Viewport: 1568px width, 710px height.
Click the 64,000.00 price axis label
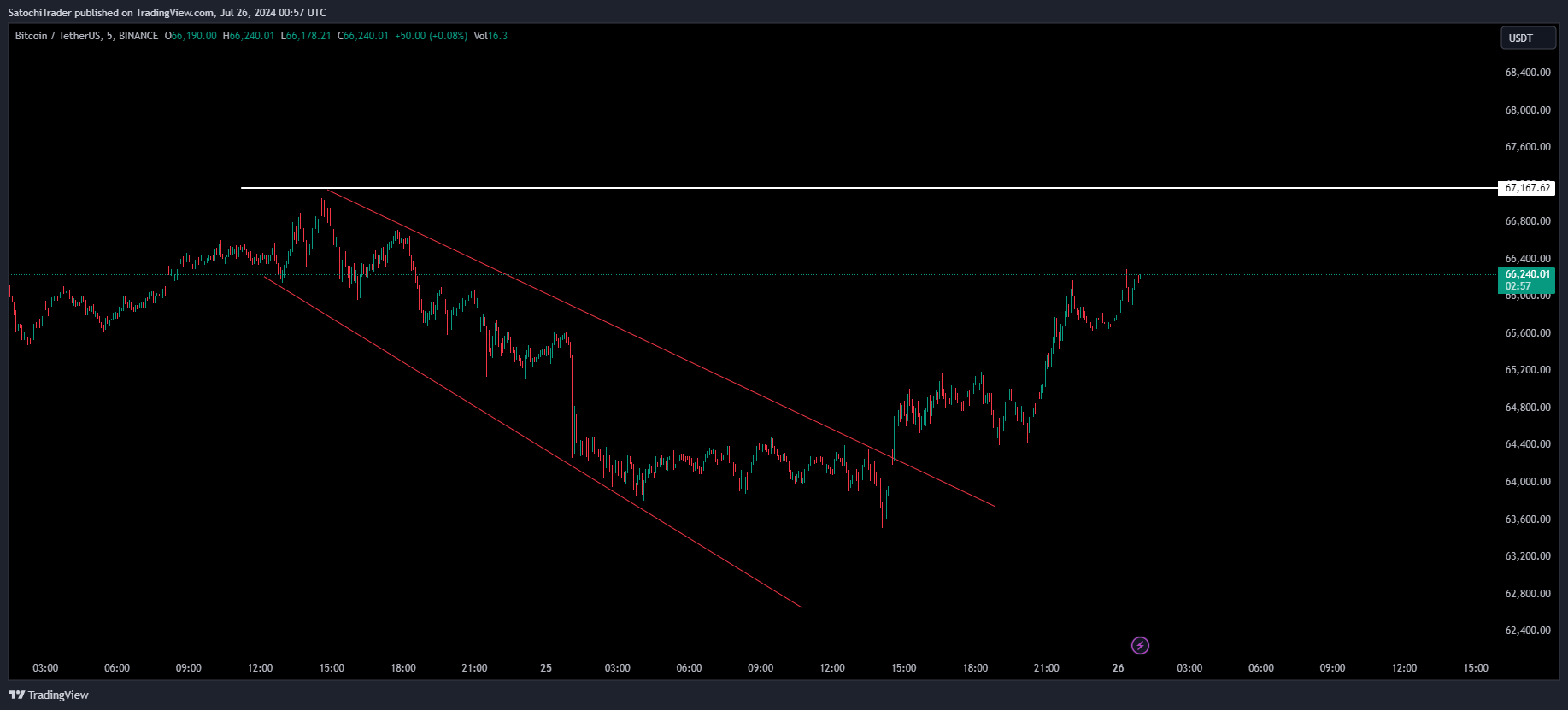pos(1527,482)
